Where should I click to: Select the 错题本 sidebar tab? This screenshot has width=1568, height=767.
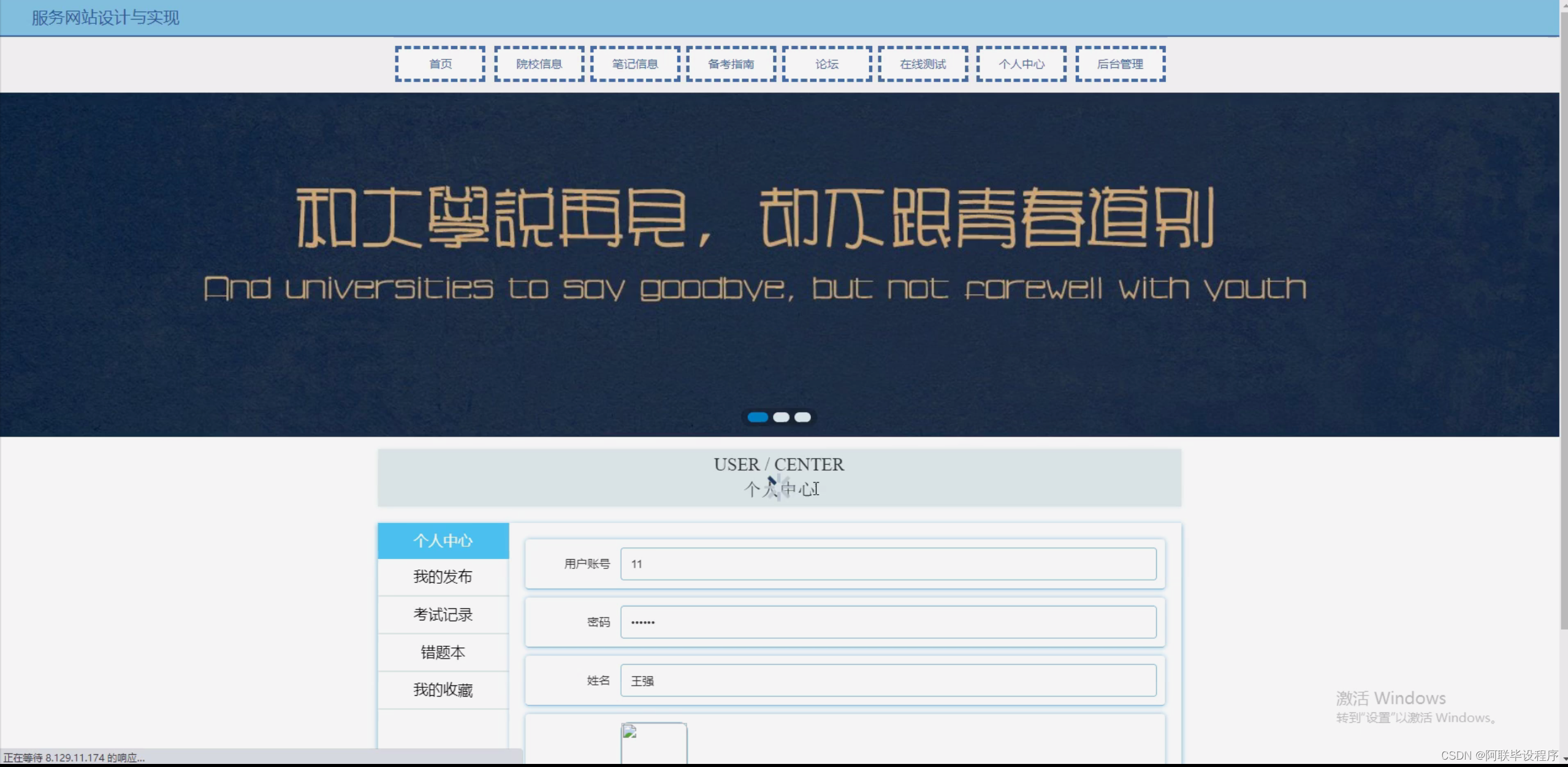[443, 652]
